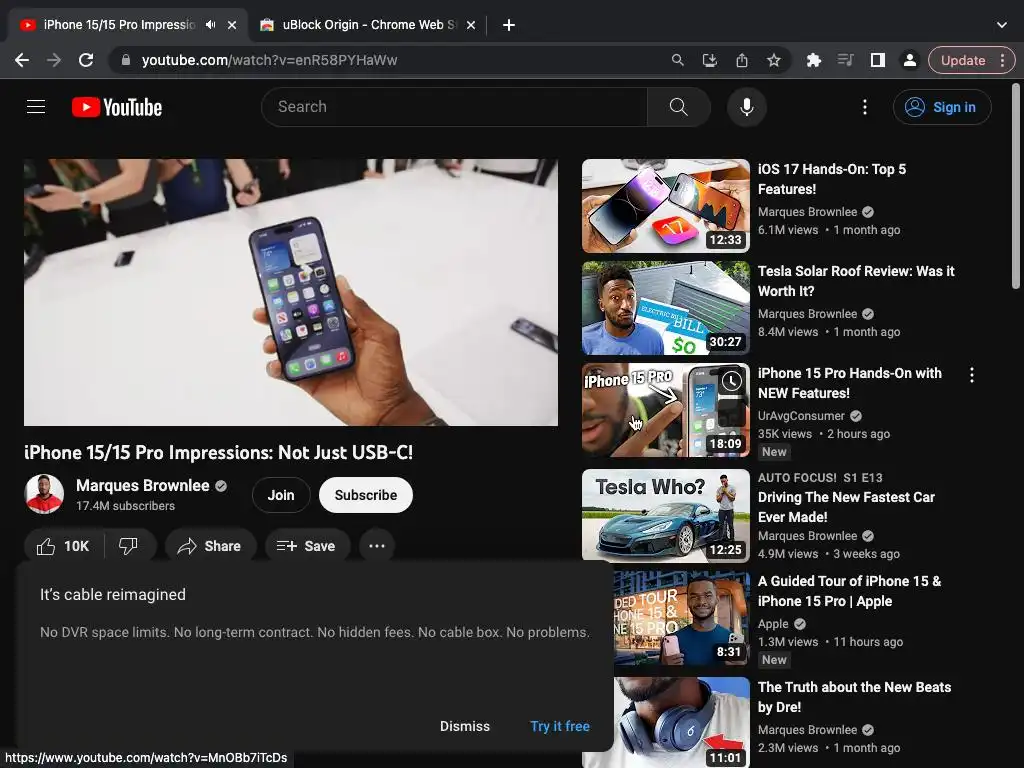The width and height of the screenshot is (1024, 768).
Task: Open the address bar zoom magnifier icon
Action: pyautogui.click(x=678, y=60)
